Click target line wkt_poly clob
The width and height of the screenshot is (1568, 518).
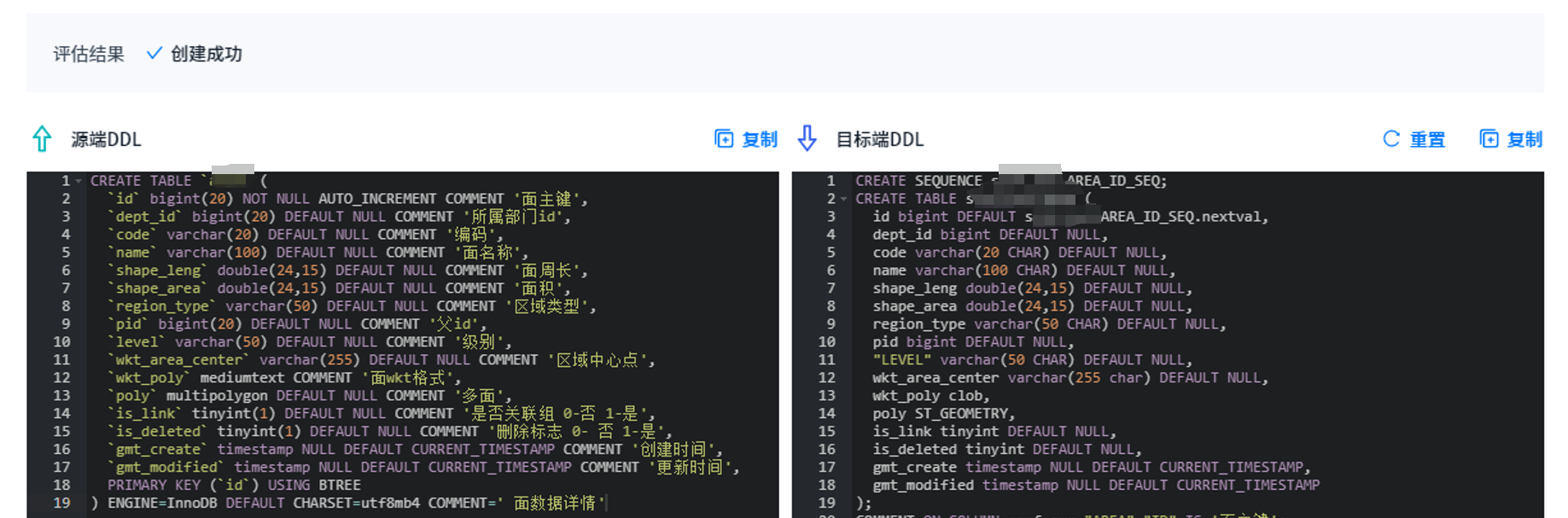tap(931, 396)
